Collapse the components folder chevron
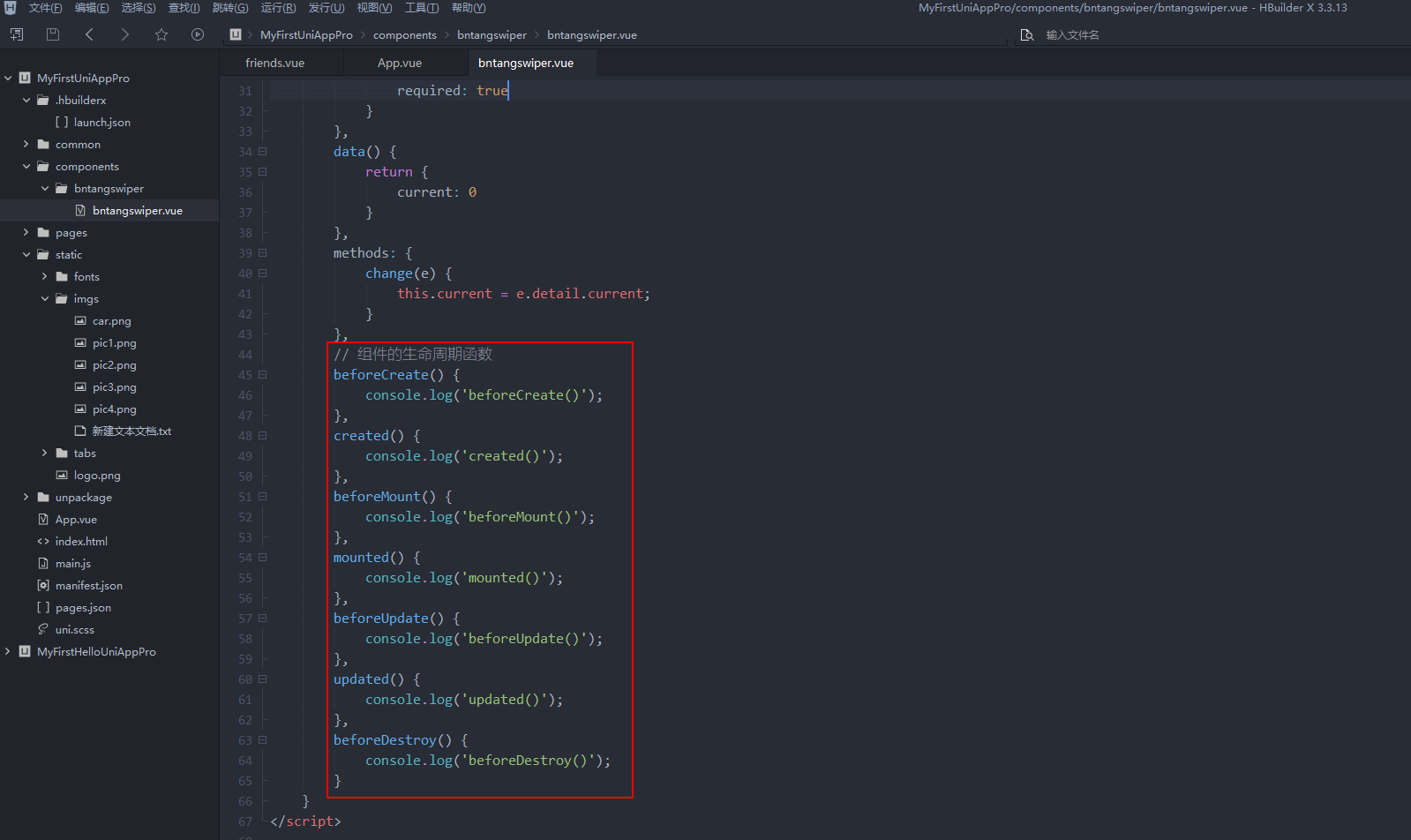This screenshot has height=840, width=1411. (26, 166)
